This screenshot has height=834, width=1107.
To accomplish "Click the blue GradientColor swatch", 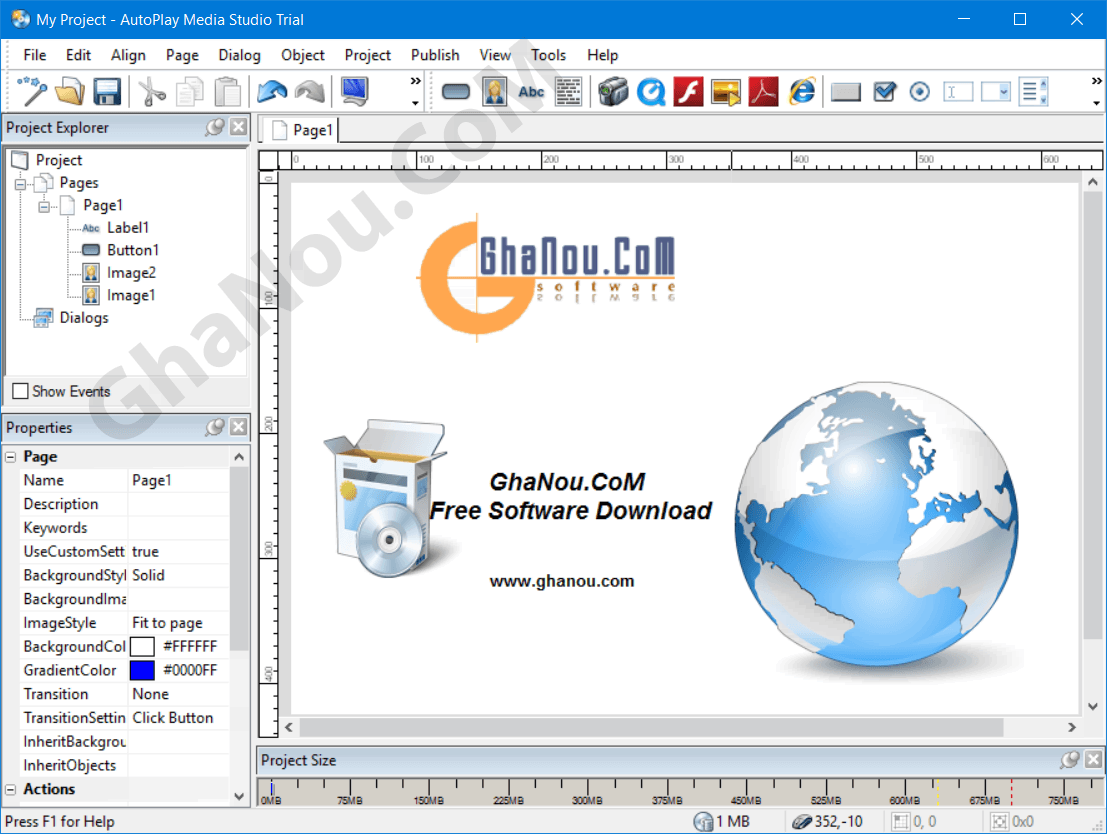I will tap(142, 670).
